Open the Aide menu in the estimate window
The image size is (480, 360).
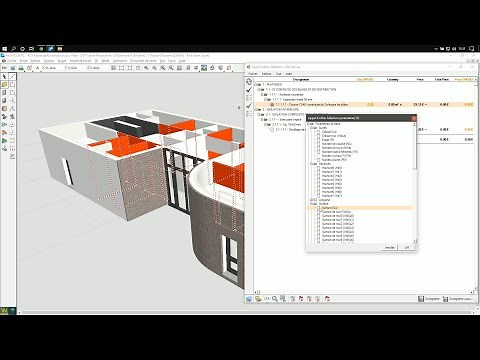tap(289, 74)
